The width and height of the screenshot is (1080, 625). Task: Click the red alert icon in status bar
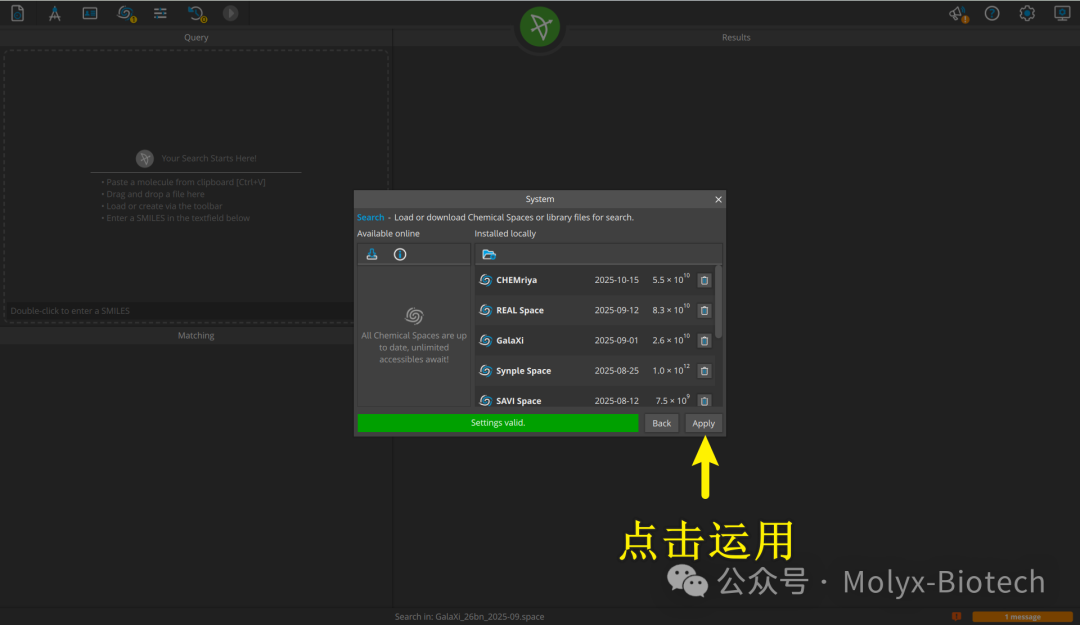pyautogui.click(x=956, y=616)
